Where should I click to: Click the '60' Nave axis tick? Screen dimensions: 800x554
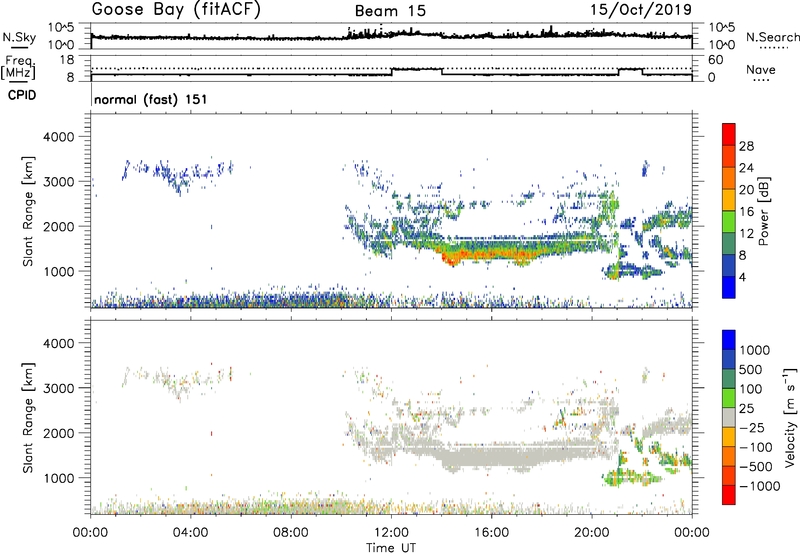pyautogui.click(x=716, y=60)
